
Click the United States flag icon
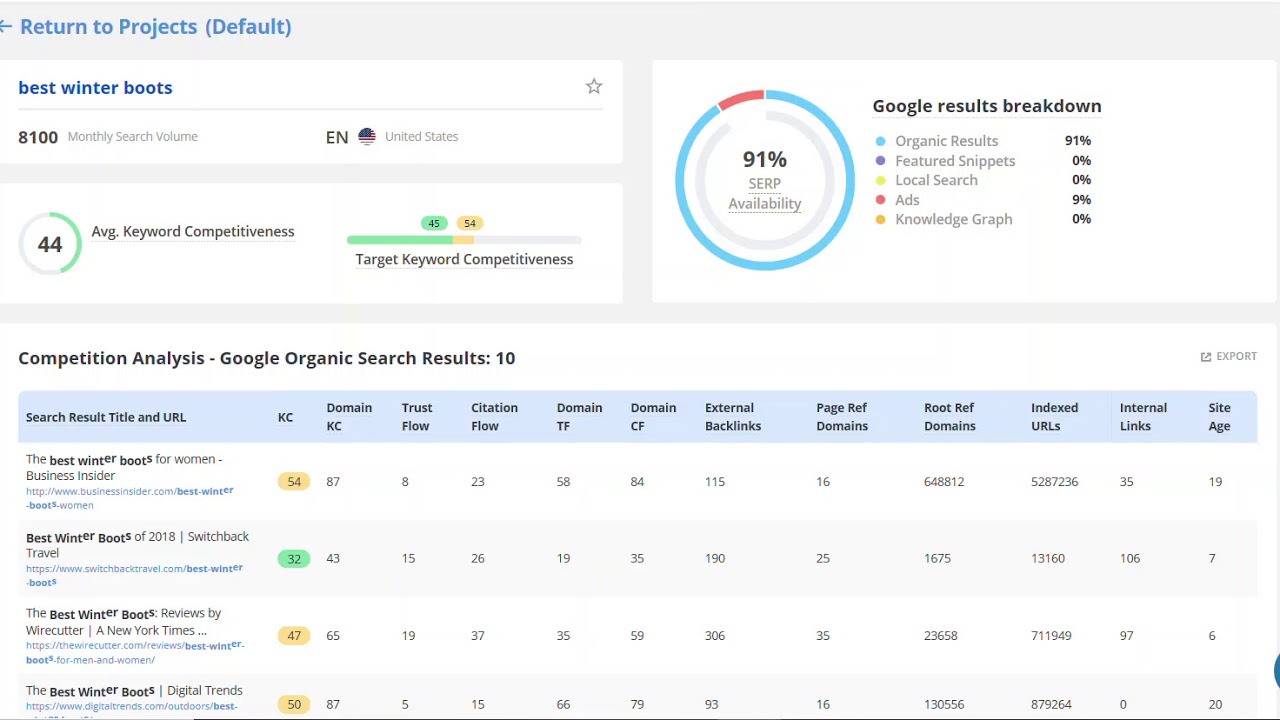[367, 136]
